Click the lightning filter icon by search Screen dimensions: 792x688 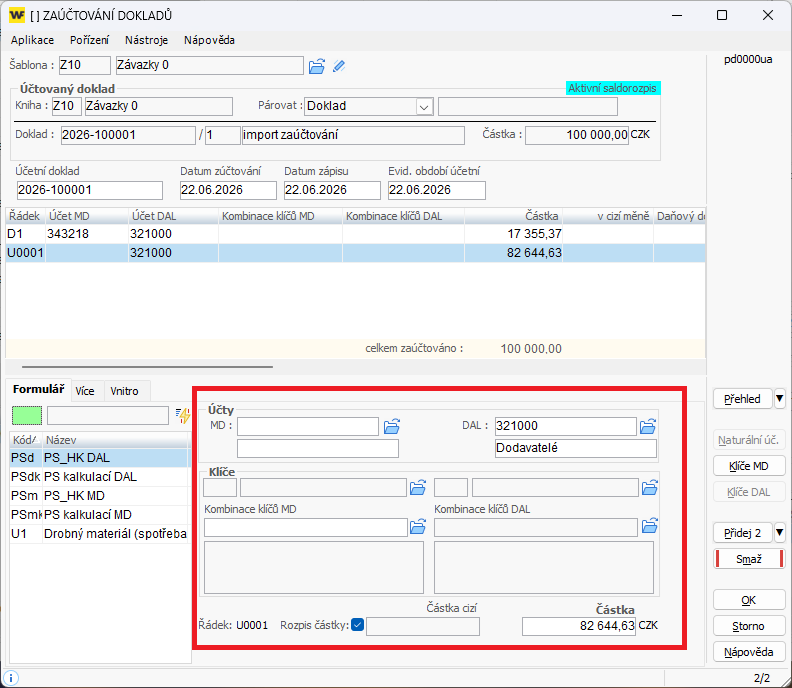(183, 416)
